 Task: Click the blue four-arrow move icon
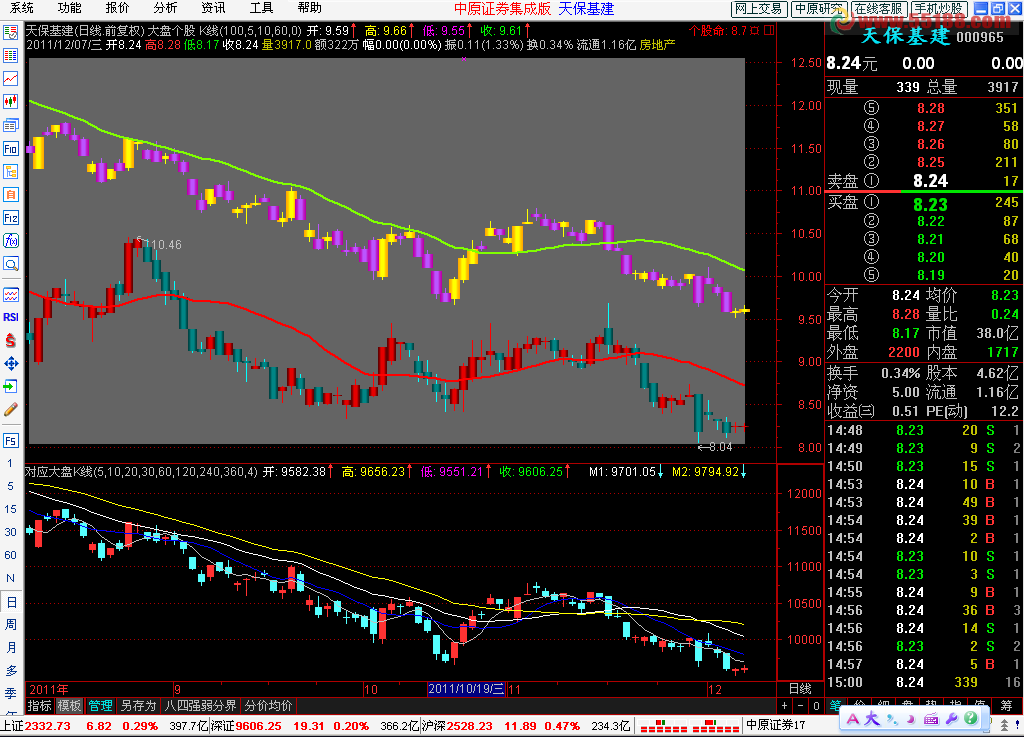coord(10,364)
